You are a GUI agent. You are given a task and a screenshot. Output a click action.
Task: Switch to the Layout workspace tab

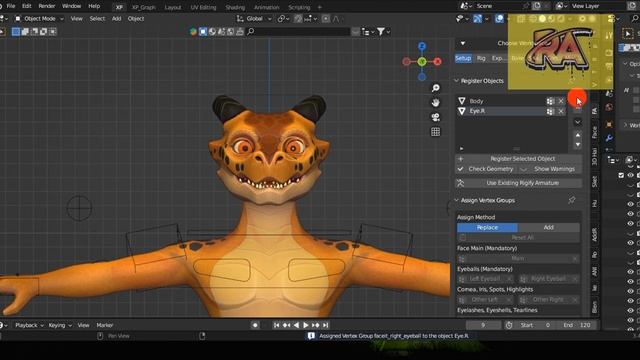point(173,7)
